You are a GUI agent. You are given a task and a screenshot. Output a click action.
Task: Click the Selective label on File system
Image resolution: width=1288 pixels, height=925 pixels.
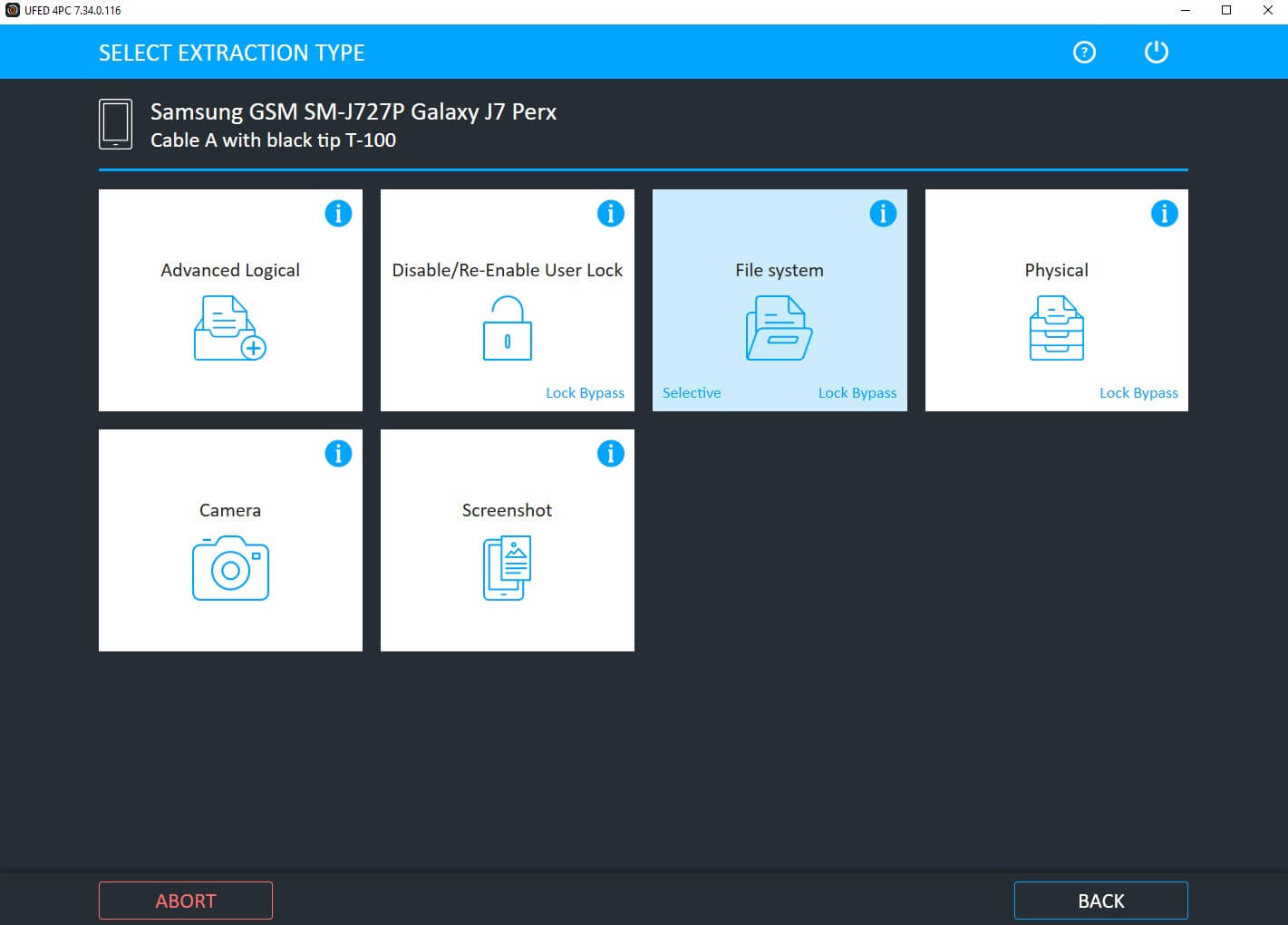(x=692, y=392)
